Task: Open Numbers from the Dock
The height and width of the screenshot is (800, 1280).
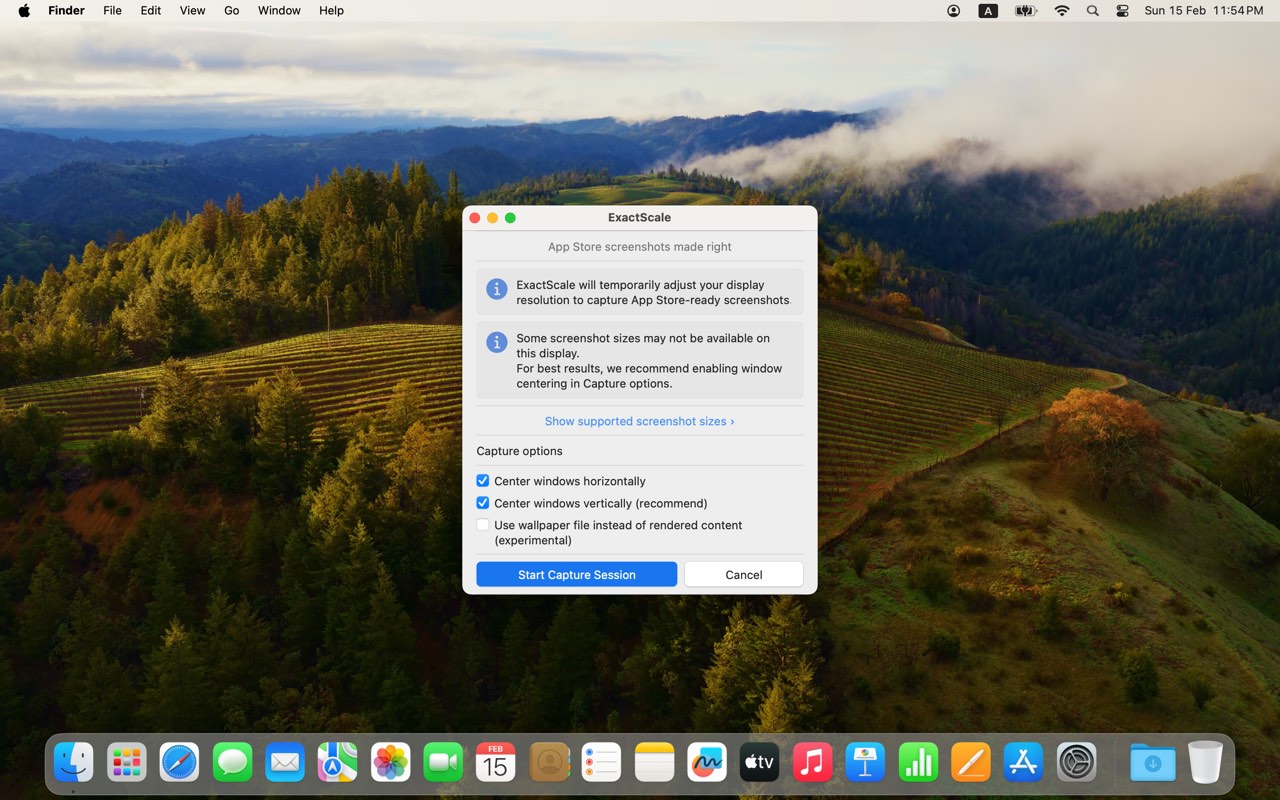Action: point(918,763)
